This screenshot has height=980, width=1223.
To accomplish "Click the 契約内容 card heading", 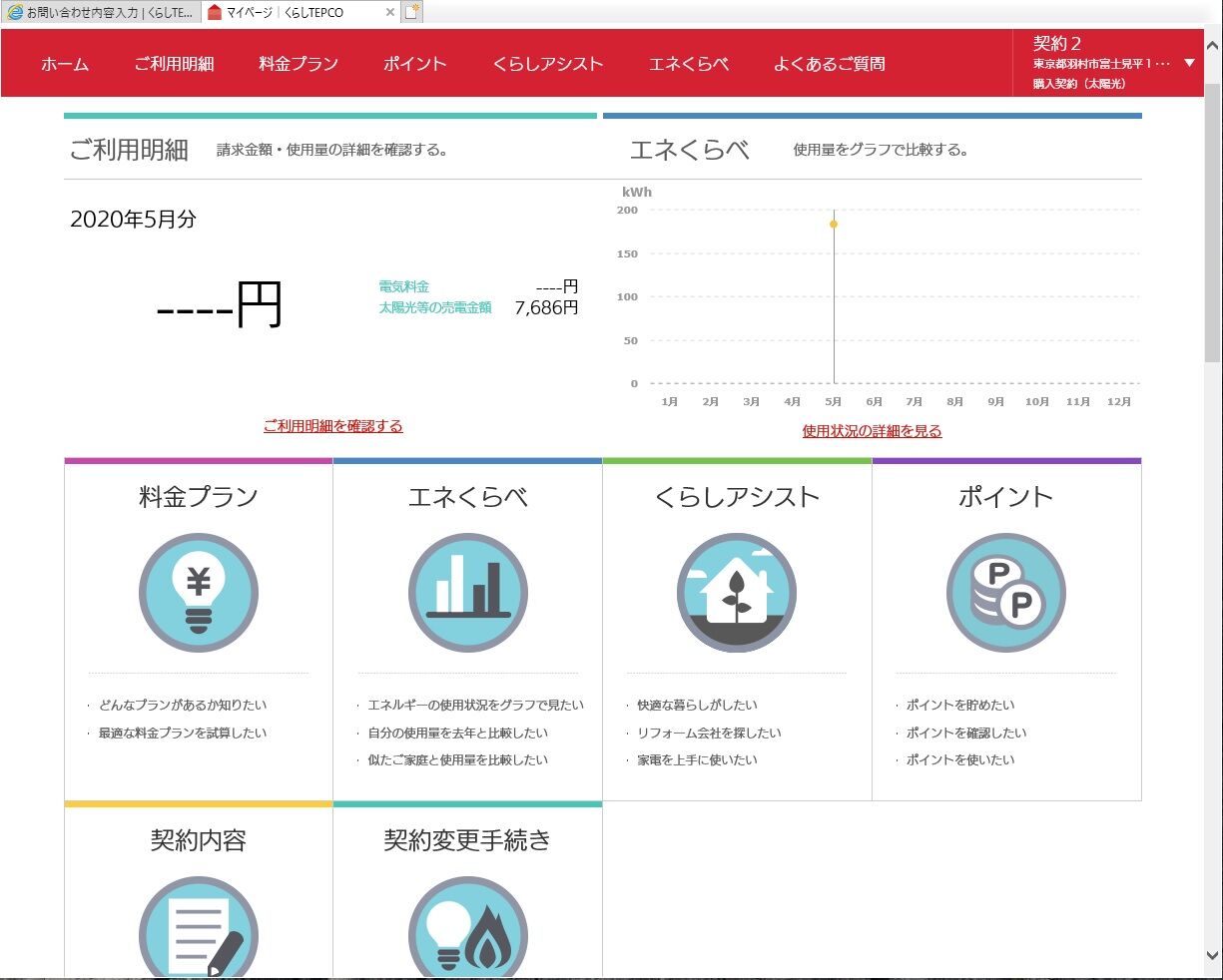I will click(199, 840).
